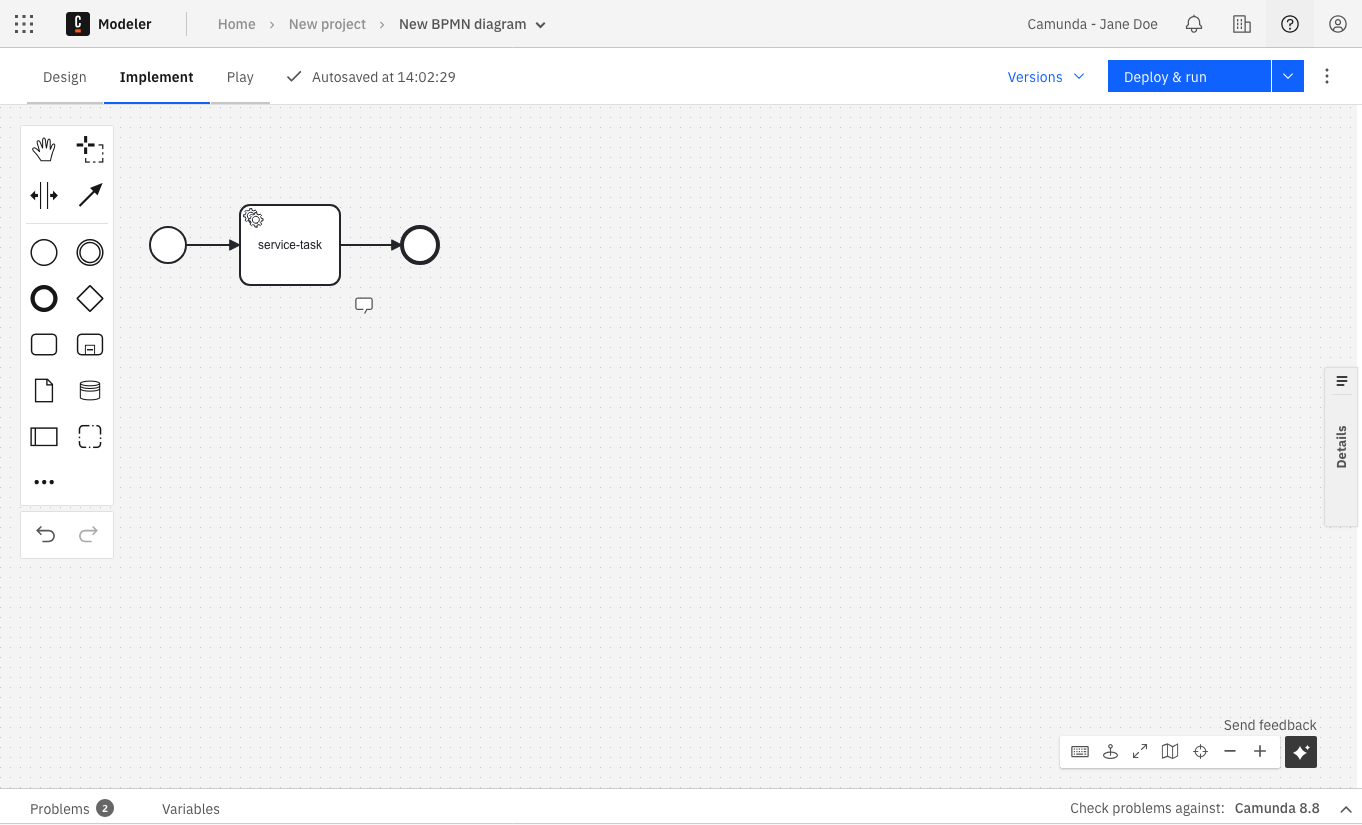Create a data store from the palette
Image resolution: width=1362 pixels, height=825 pixels.
coord(90,390)
